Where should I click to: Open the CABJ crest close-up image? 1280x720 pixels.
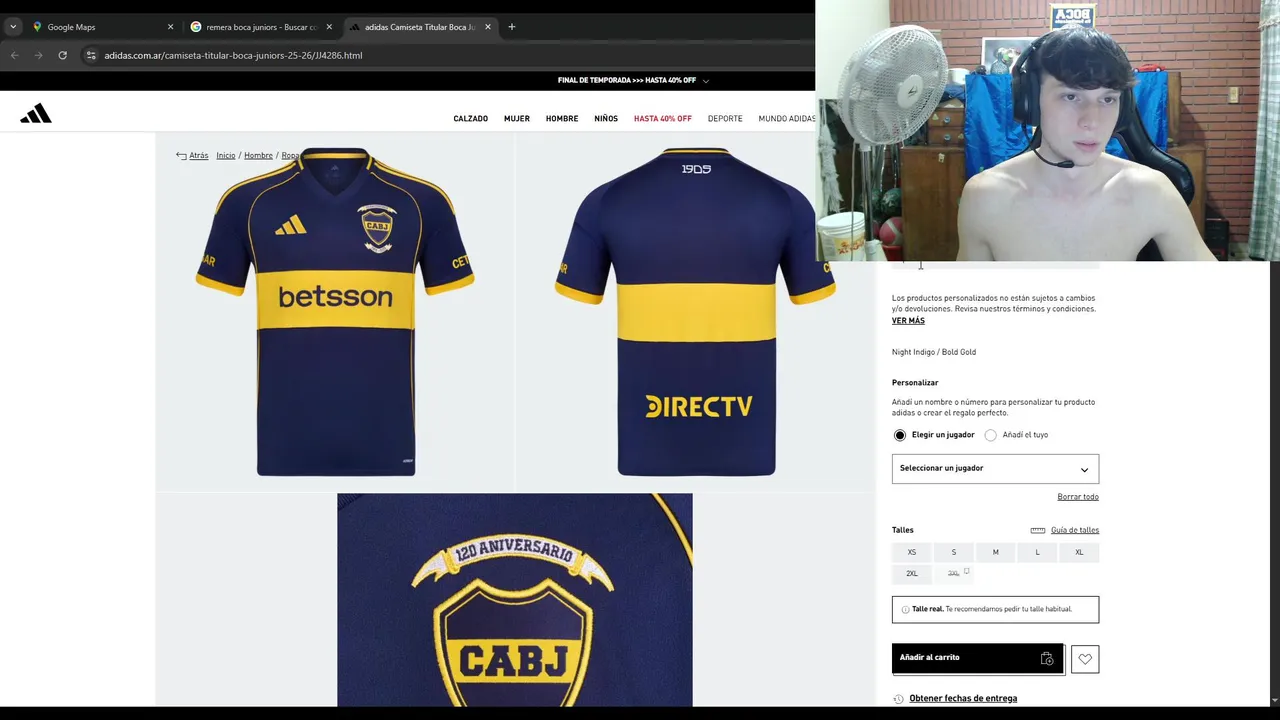[514, 600]
